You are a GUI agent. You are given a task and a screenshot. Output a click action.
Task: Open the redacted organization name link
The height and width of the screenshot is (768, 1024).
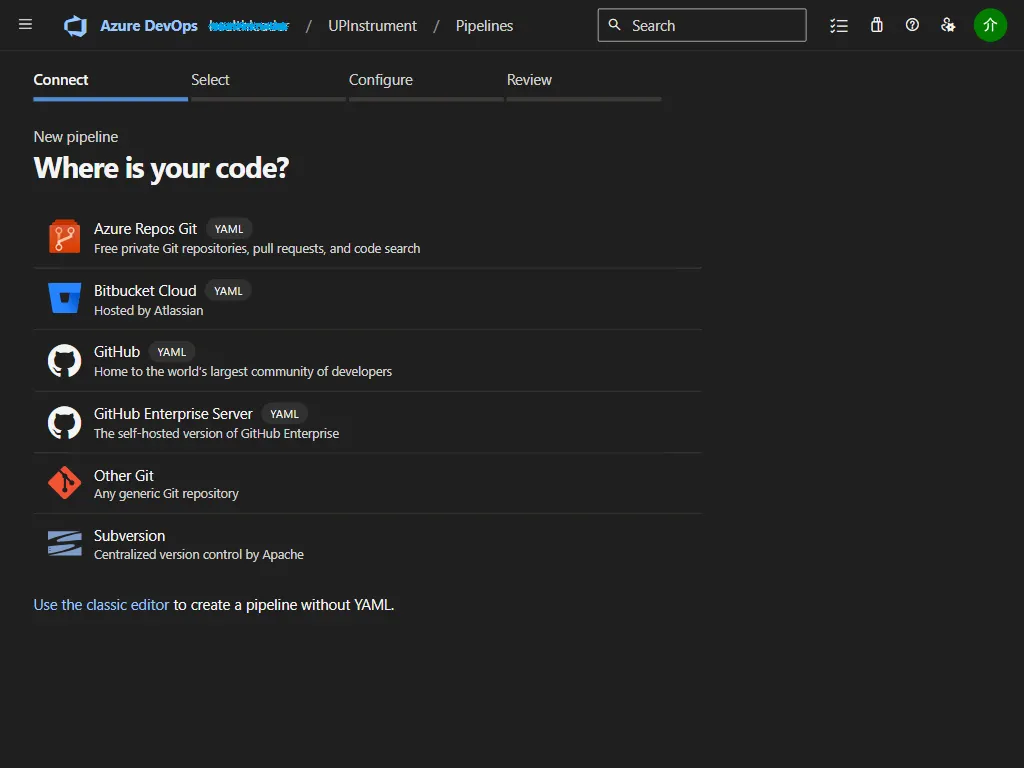(x=249, y=26)
